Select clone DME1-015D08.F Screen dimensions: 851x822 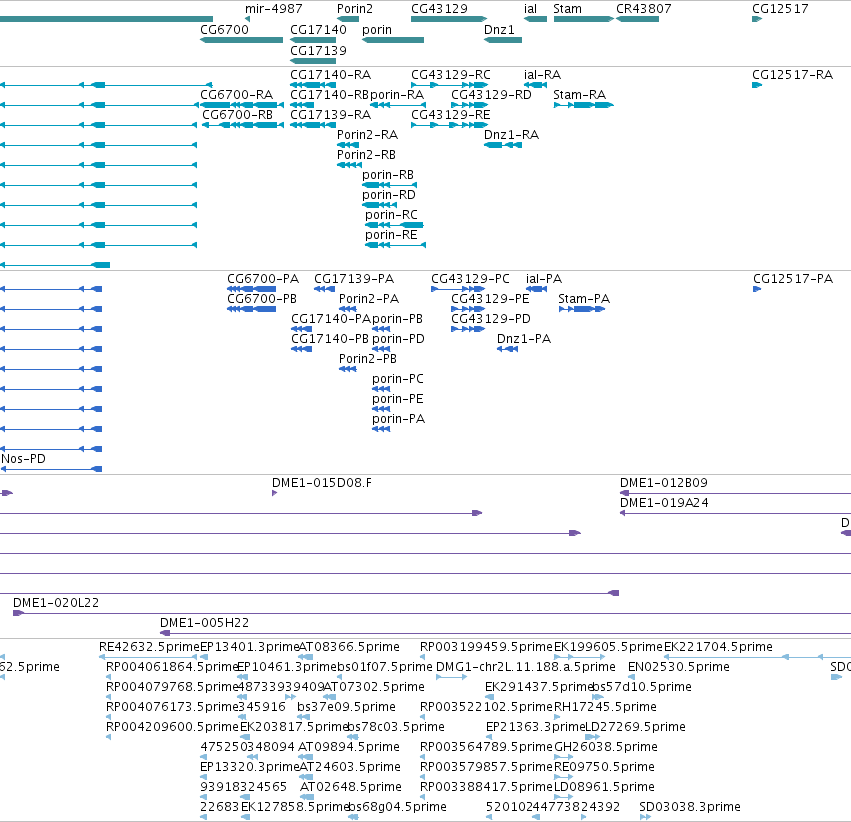(x=275, y=493)
